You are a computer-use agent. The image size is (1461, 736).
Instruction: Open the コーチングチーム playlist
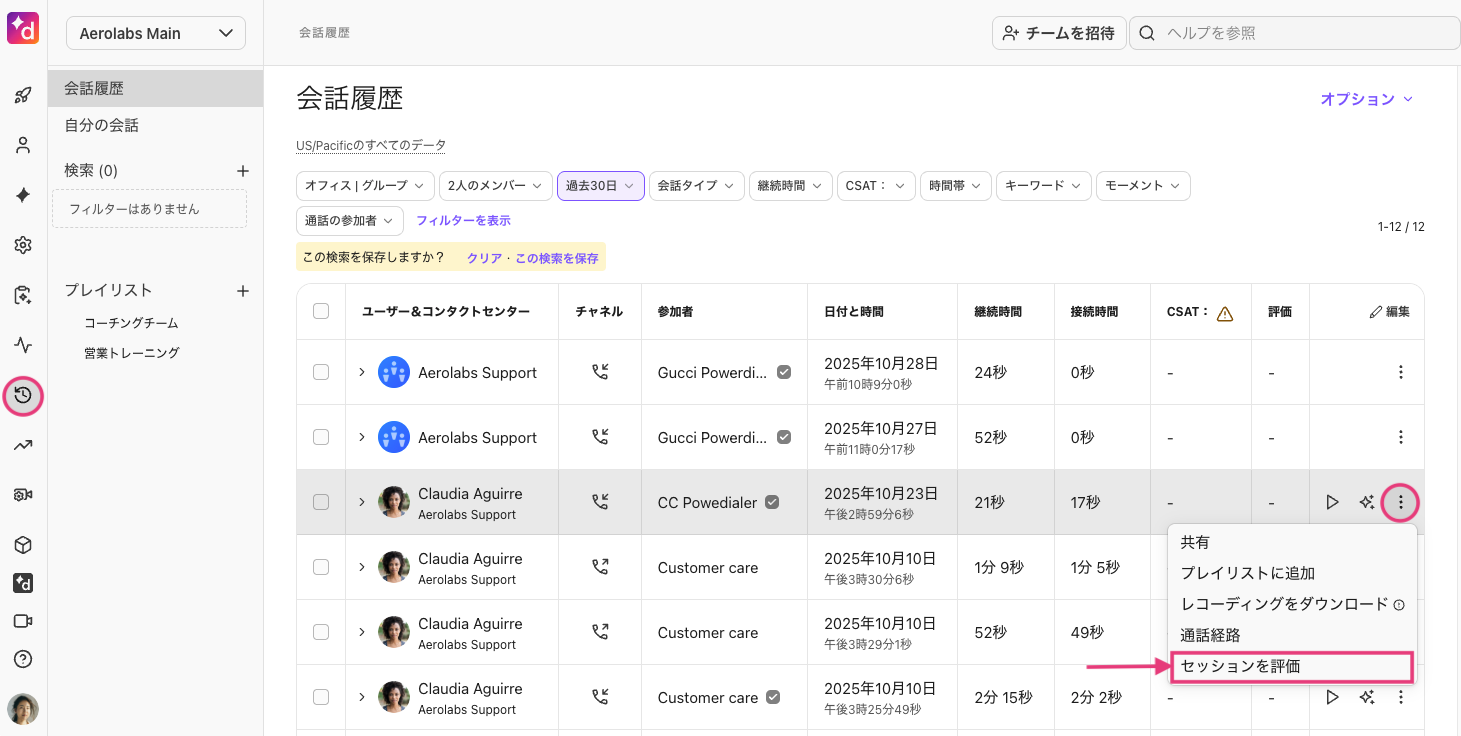click(131, 323)
